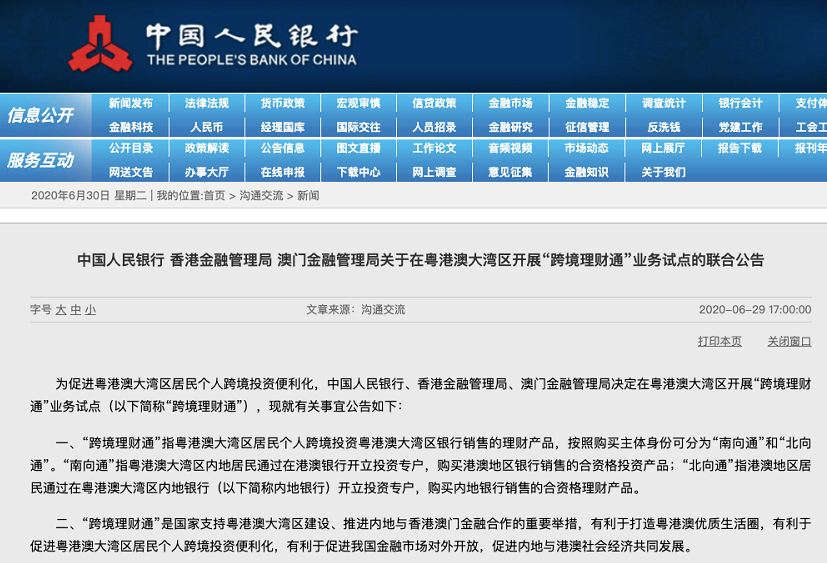Go to 音频视频 section

tap(510, 148)
